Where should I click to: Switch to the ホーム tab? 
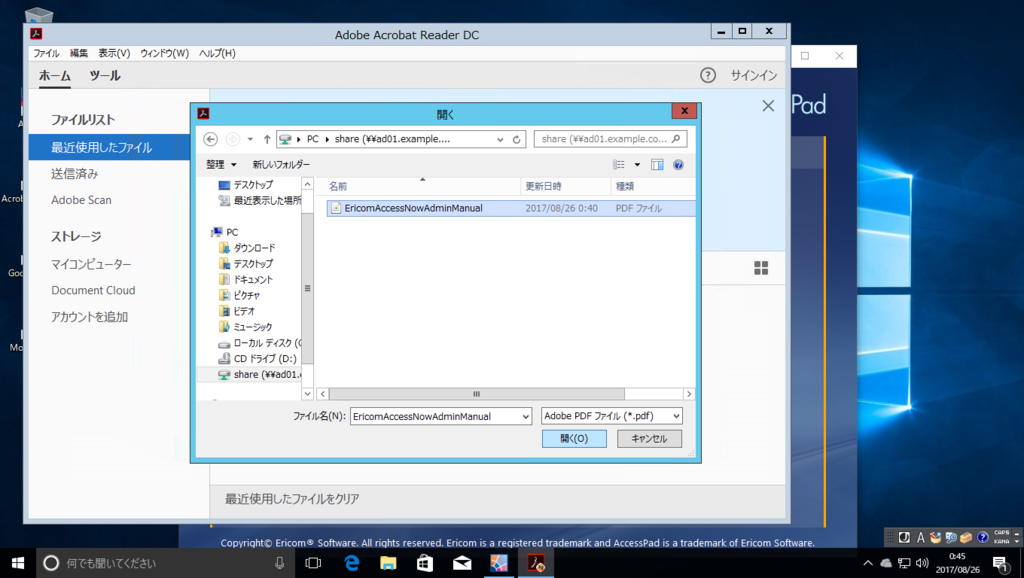point(55,75)
